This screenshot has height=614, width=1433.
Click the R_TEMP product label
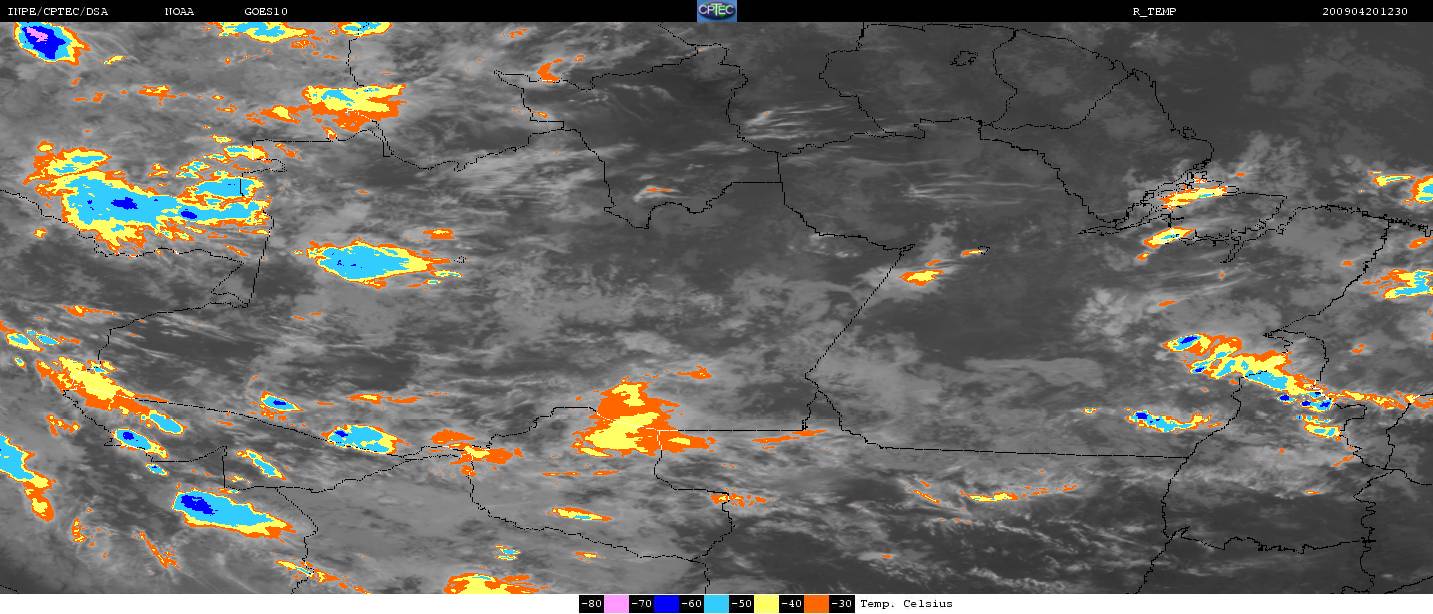coord(1153,11)
